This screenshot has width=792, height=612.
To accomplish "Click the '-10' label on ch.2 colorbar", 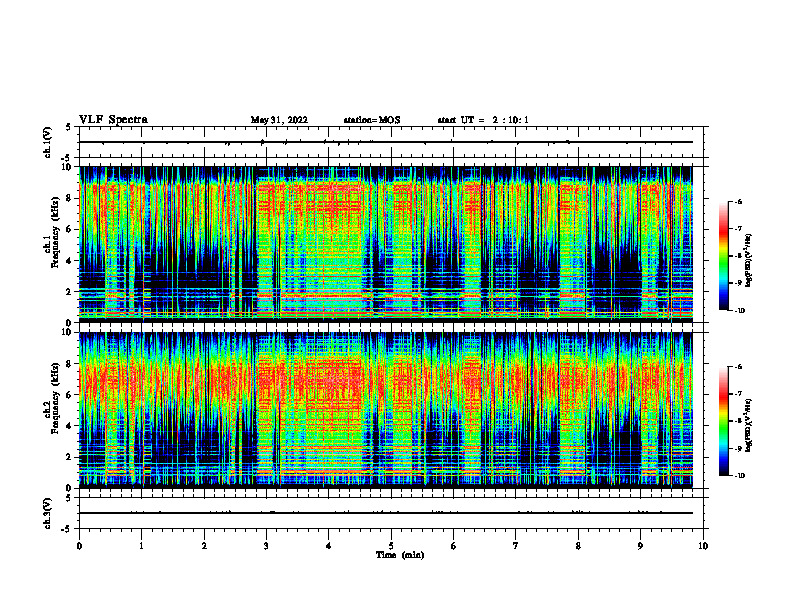I will tap(739, 476).
